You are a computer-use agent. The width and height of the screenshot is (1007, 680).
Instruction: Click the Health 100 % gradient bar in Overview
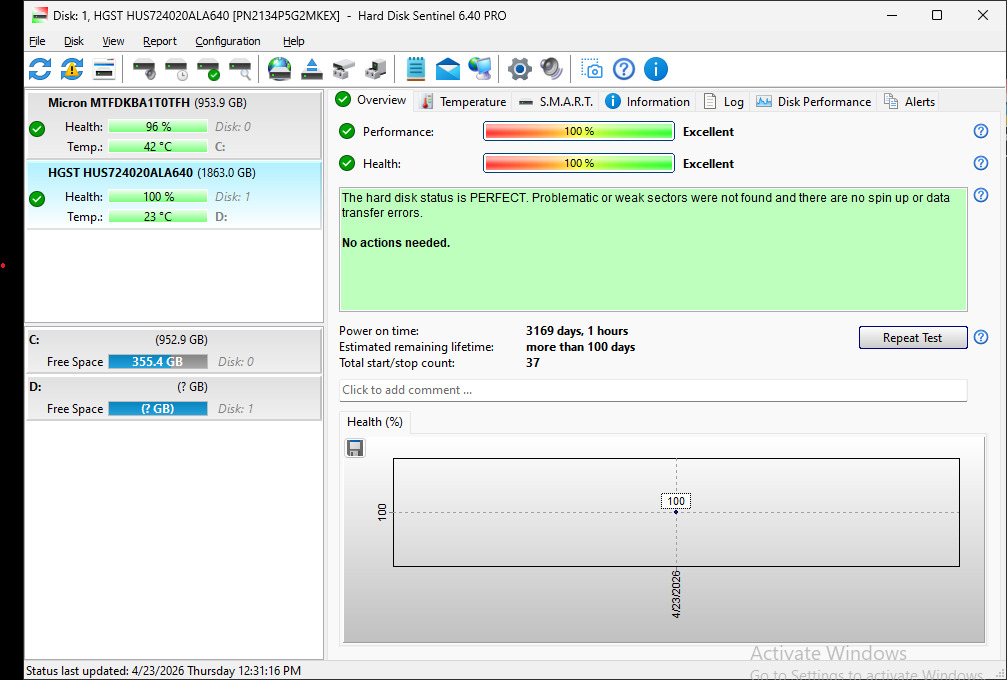(579, 163)
